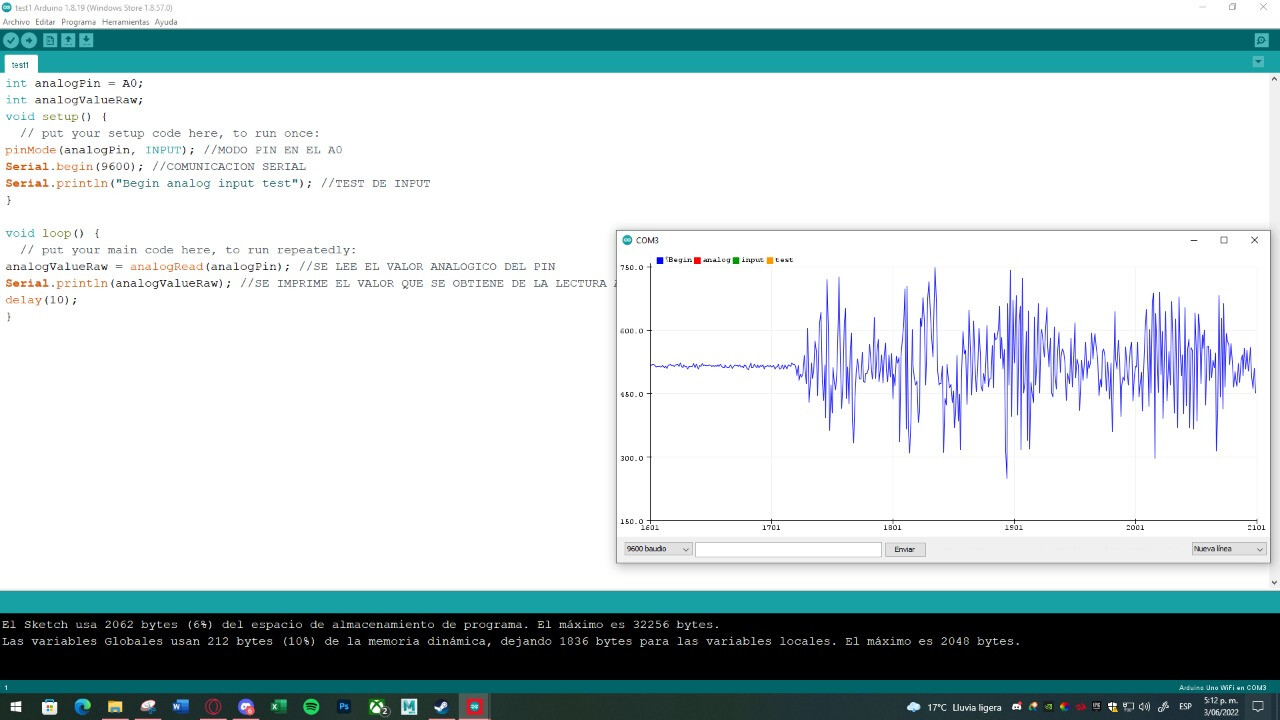Toggle the blue 'Begin' plot legend marker
The image size is (1280, 720).
tap(659, 260)
